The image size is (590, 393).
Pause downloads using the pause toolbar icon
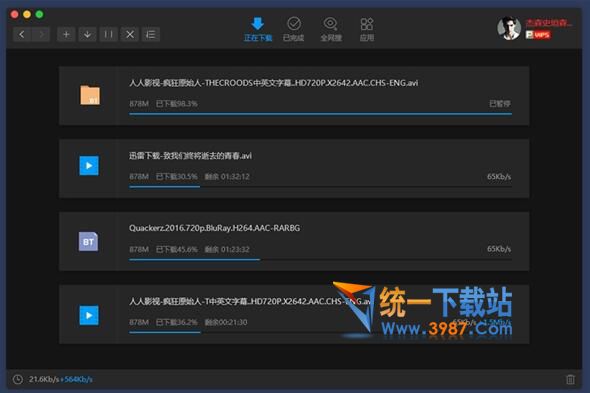pos(109,35)
